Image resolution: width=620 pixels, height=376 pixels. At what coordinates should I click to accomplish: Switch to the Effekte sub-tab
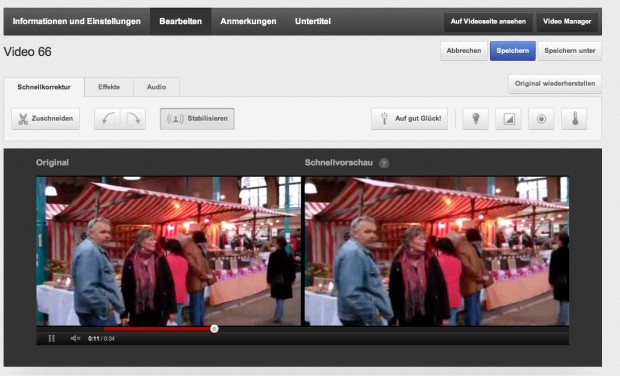pyautogui.click(x=109, y=87)
